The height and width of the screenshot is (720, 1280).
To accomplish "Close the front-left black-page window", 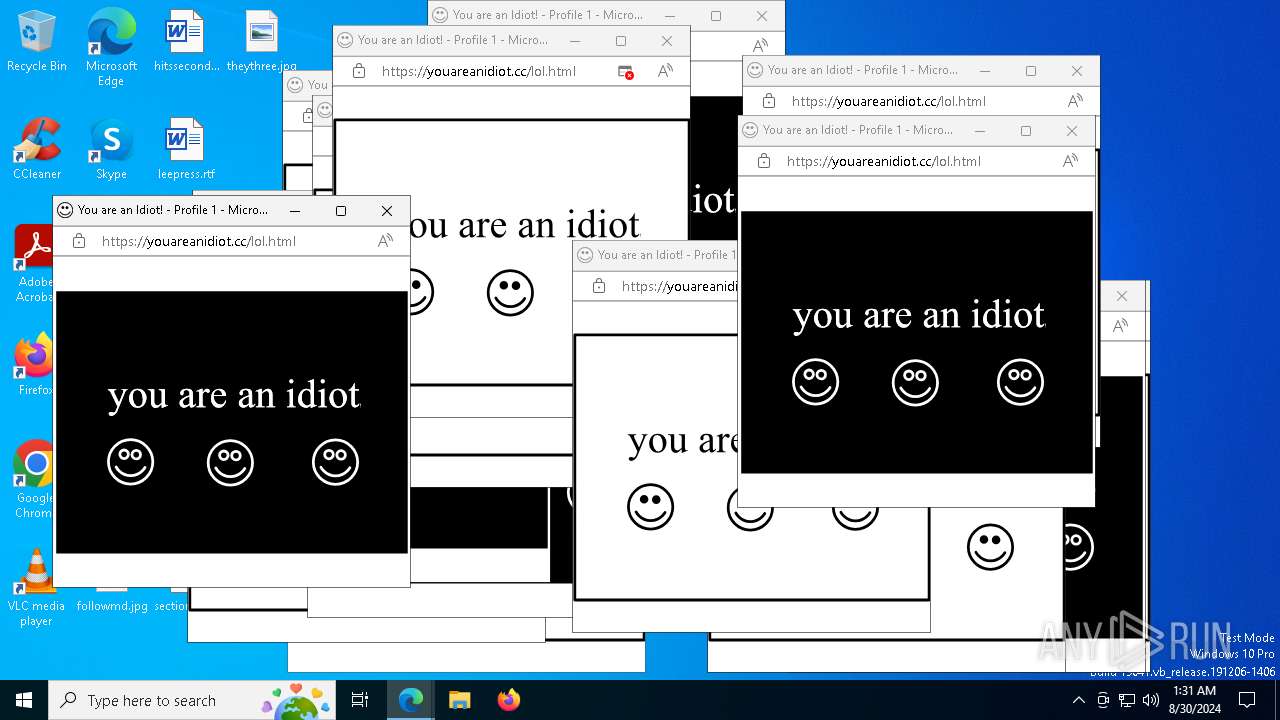I will point(387,211).
